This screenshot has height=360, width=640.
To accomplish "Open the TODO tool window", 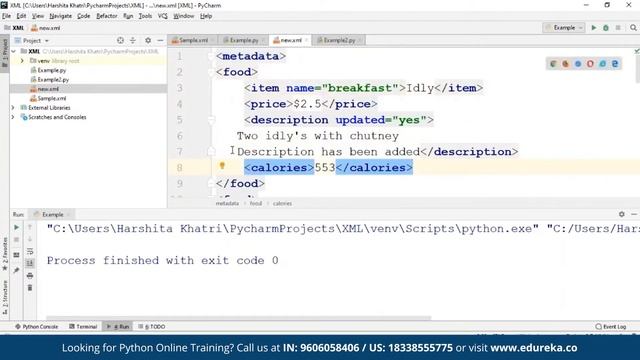I will point(151,327).
